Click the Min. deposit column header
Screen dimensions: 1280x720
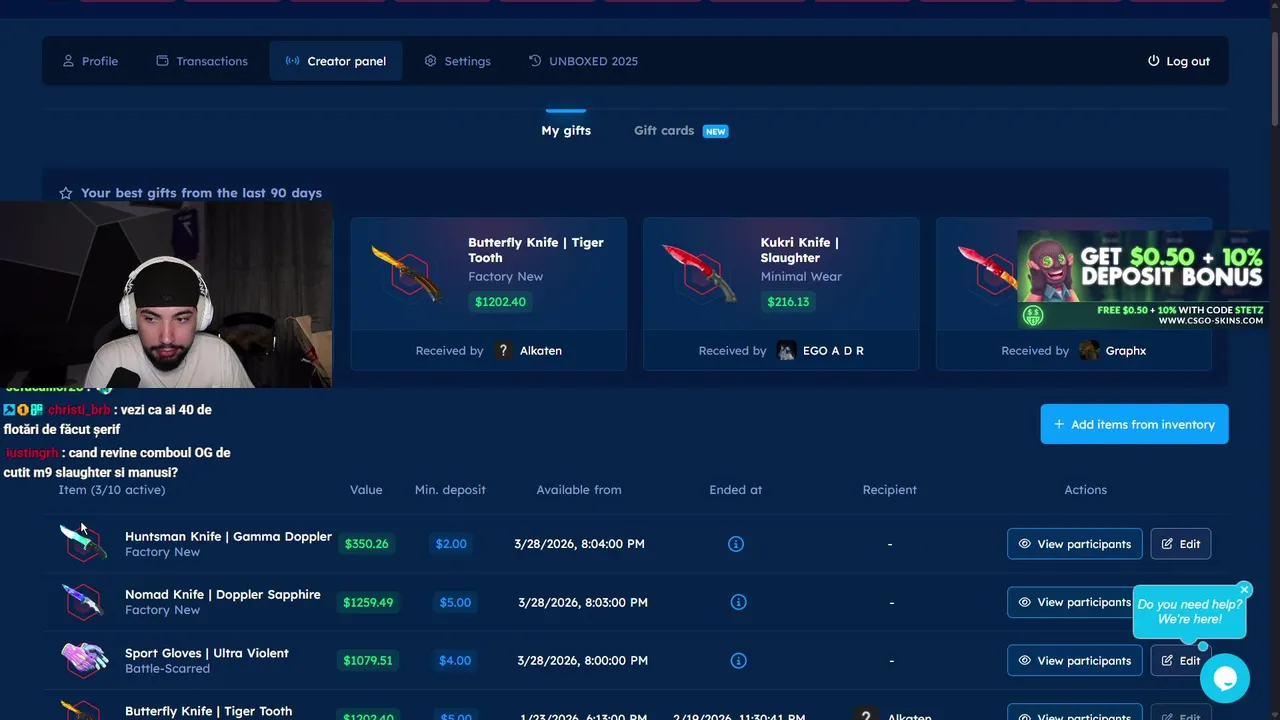[x=450, y=490]
